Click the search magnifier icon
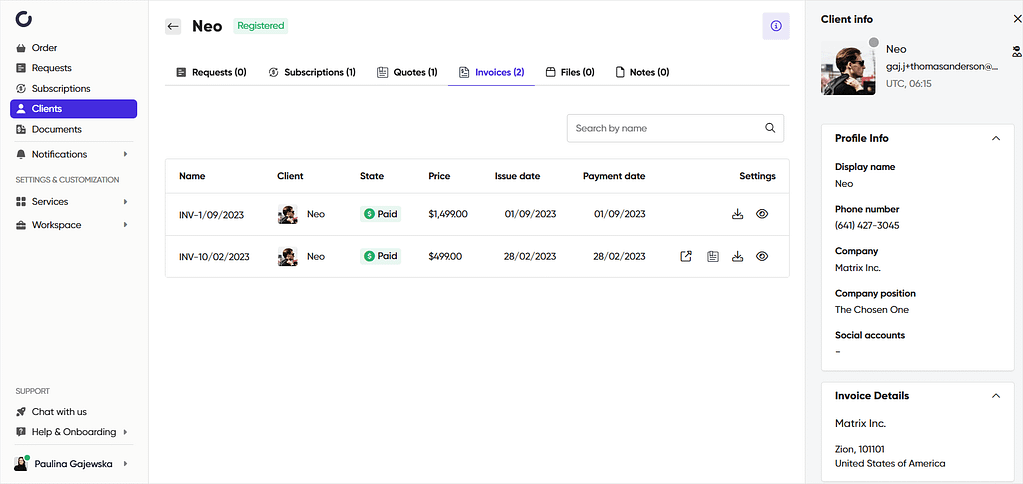 (x=771, y=128)
